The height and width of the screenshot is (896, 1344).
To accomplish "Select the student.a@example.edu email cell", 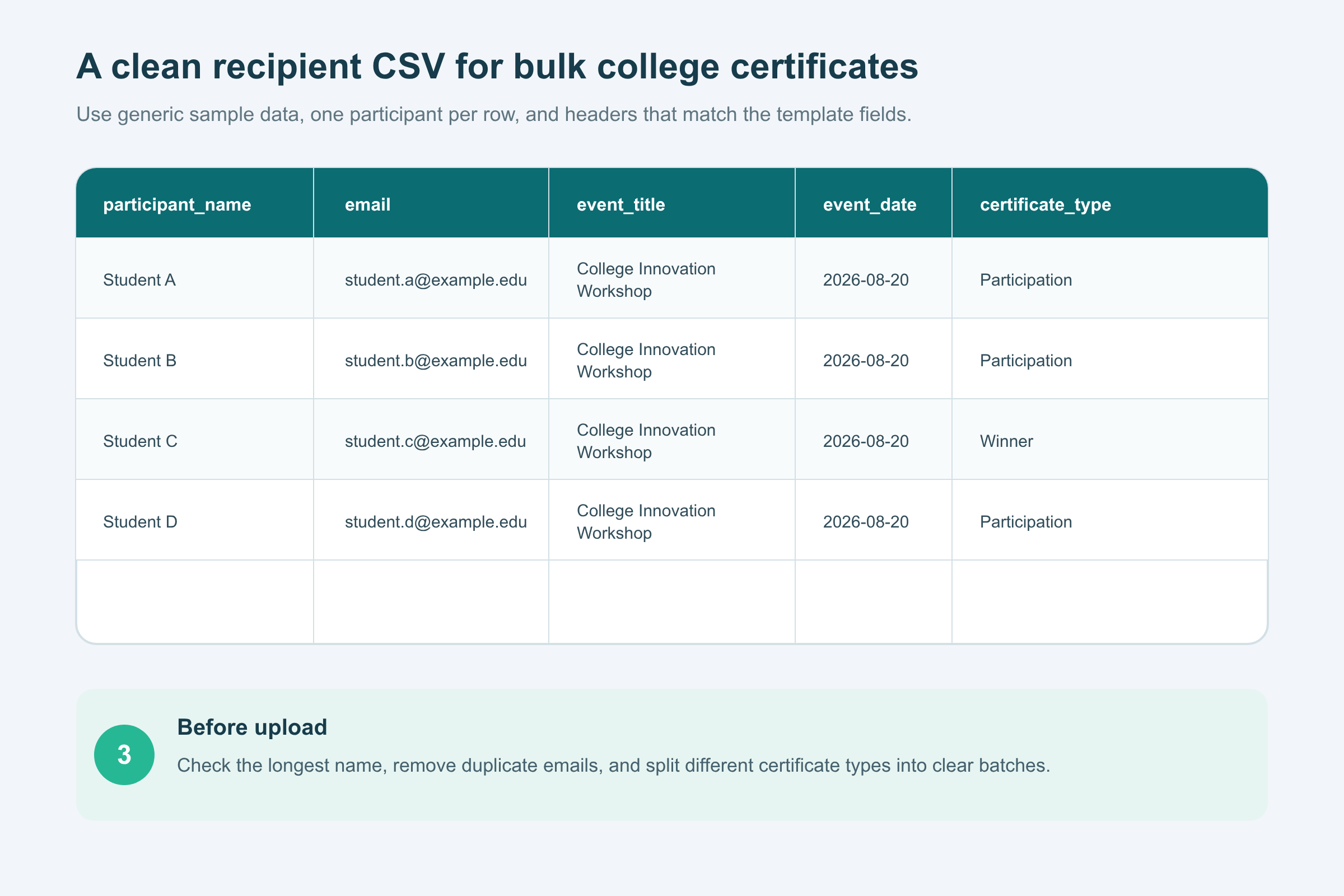I will (431, 278).
